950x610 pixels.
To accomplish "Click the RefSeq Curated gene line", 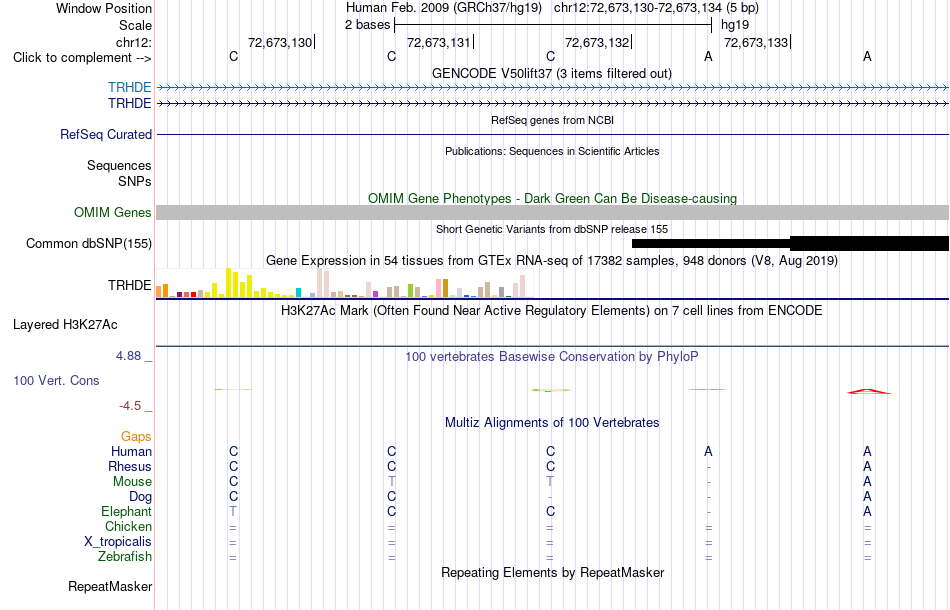I will [x=553, y=134].
